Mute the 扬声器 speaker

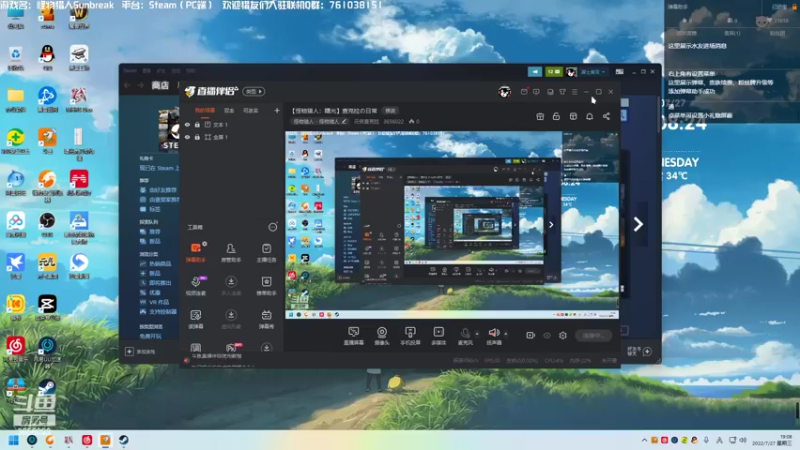(x=493, y=336)
